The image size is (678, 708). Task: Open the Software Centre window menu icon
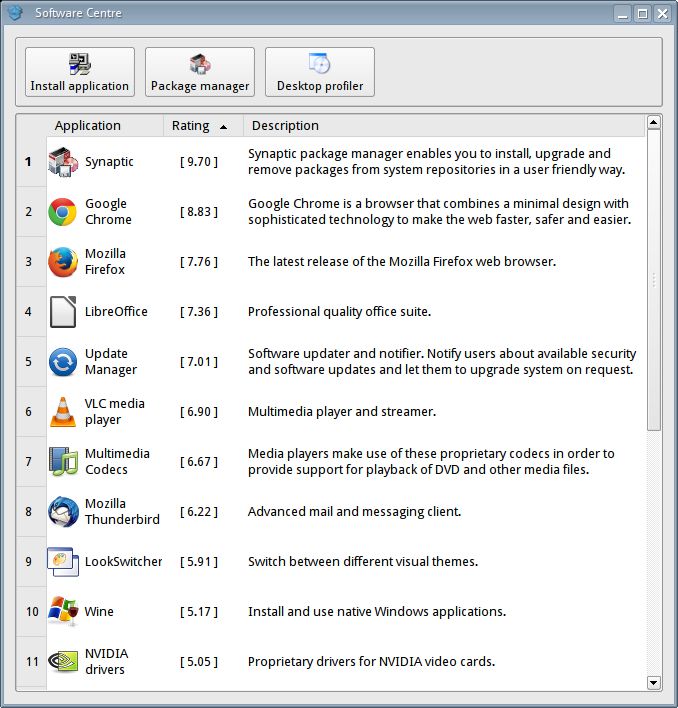(14, 13)
